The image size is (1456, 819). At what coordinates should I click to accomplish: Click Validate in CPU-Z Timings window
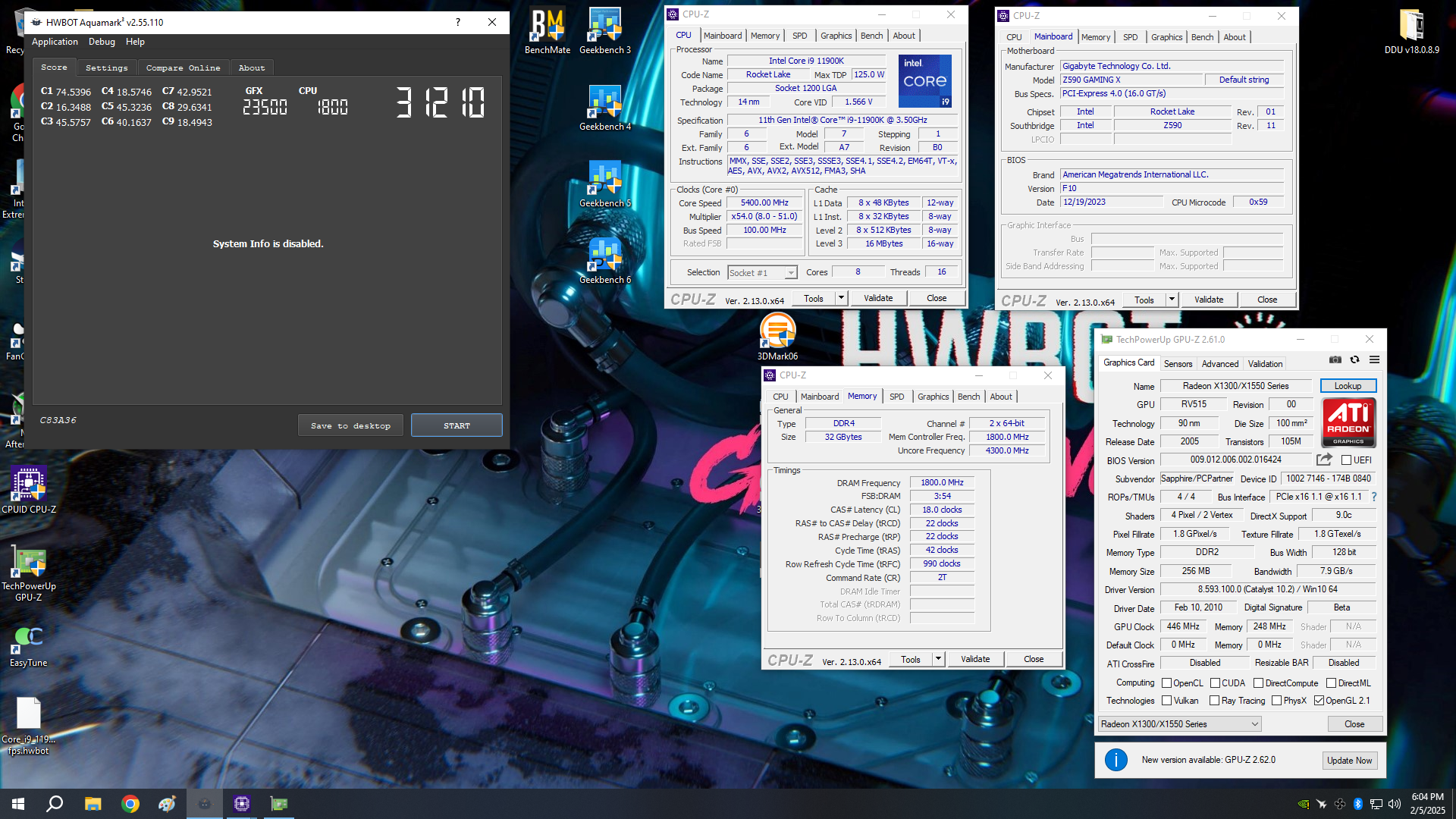tap(975, 659)
